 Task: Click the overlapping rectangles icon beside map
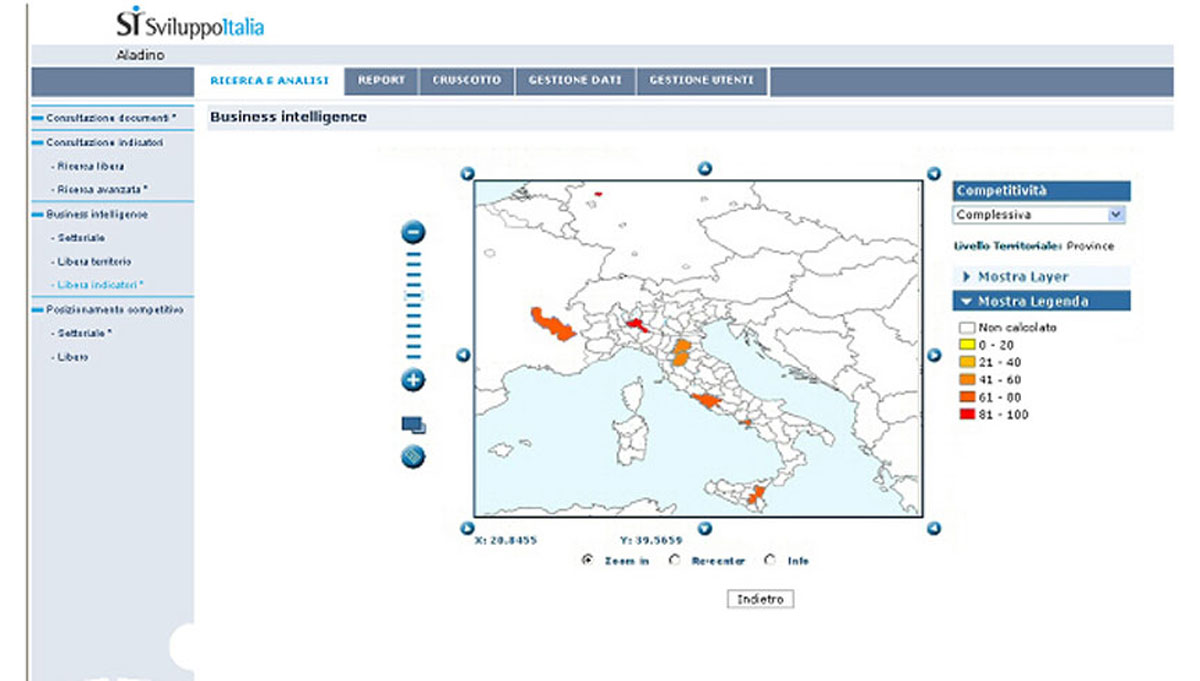[413, 425]
